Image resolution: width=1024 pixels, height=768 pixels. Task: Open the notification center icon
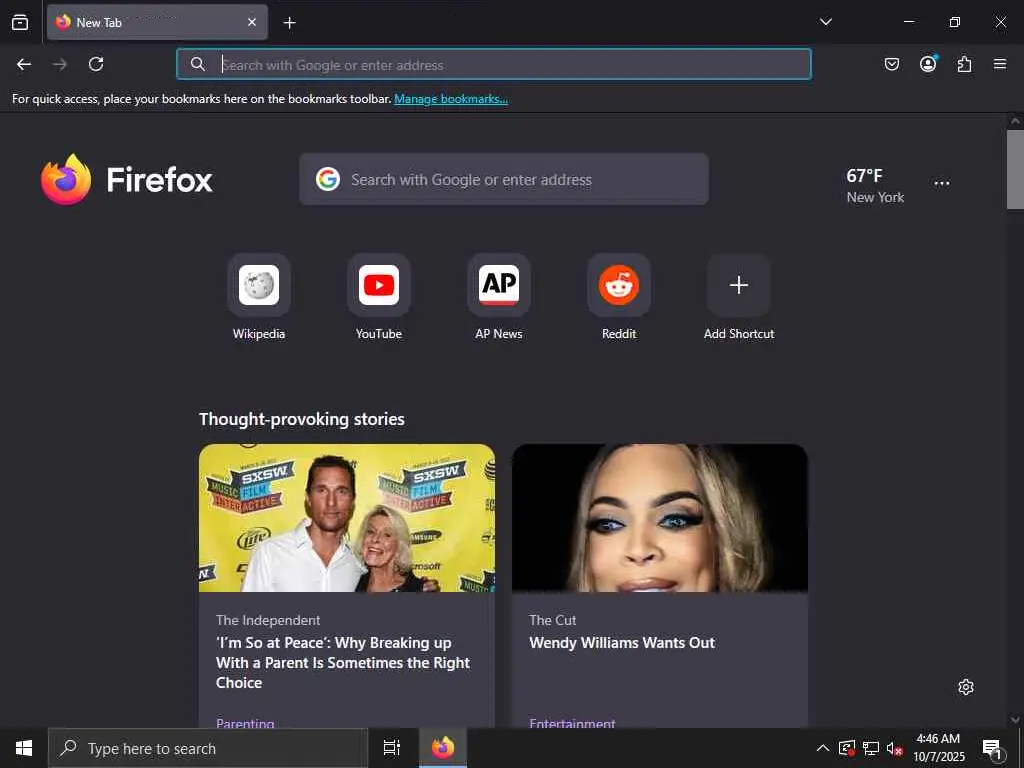click(993, 748)
